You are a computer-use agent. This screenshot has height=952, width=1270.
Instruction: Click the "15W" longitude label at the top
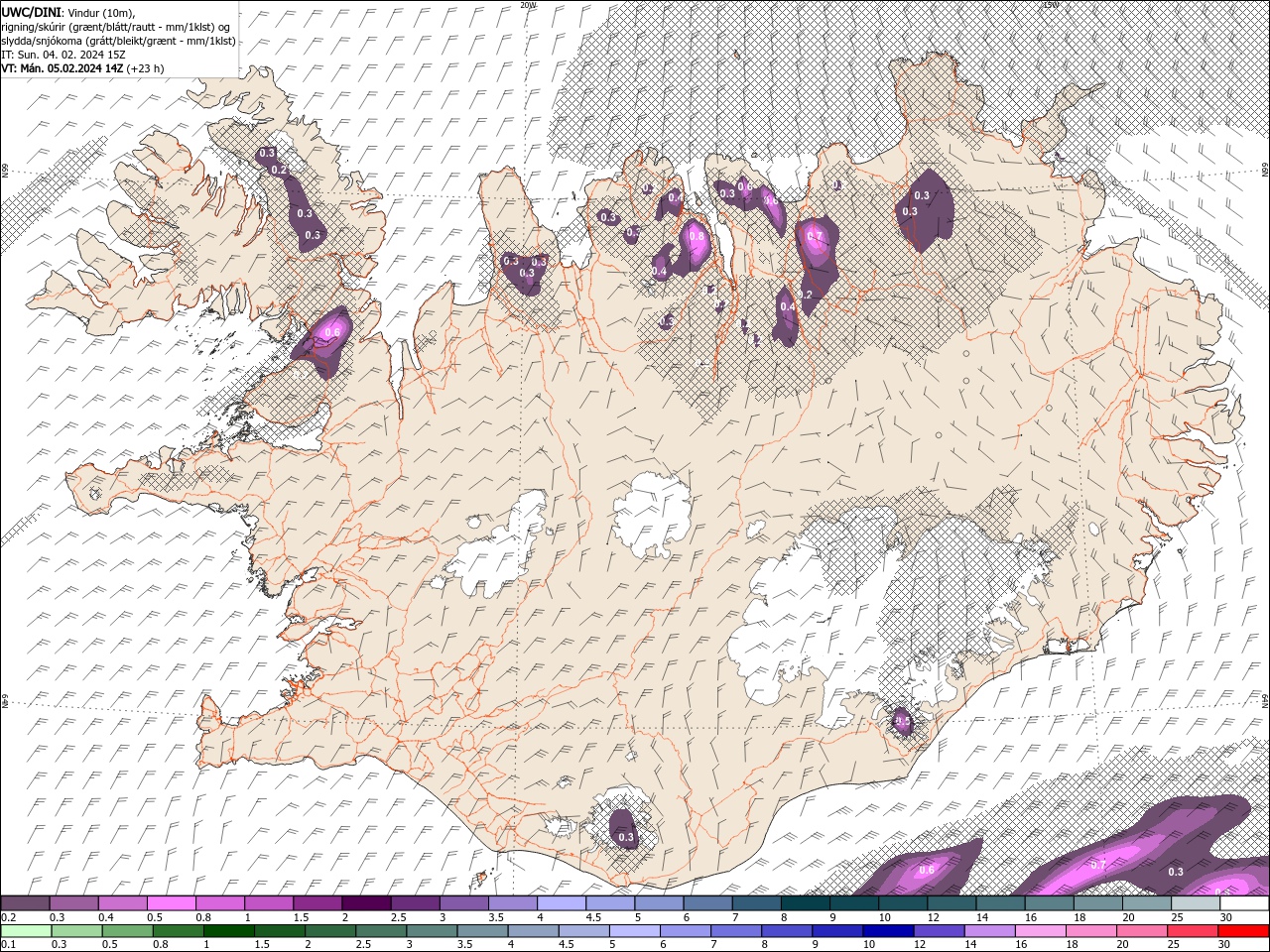(x=1051, y=5)
